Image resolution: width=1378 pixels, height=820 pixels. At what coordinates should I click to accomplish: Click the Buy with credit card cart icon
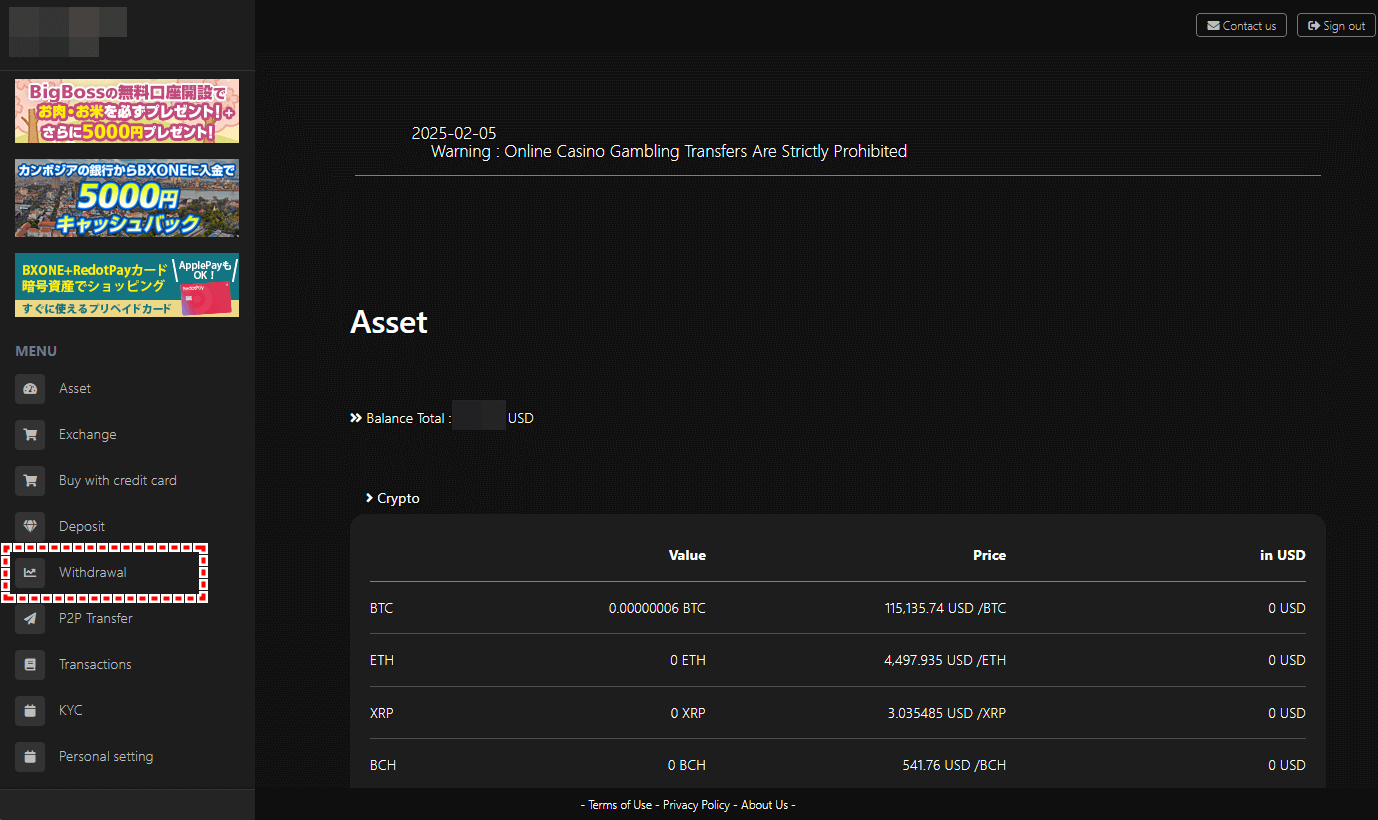click(30, 481)
